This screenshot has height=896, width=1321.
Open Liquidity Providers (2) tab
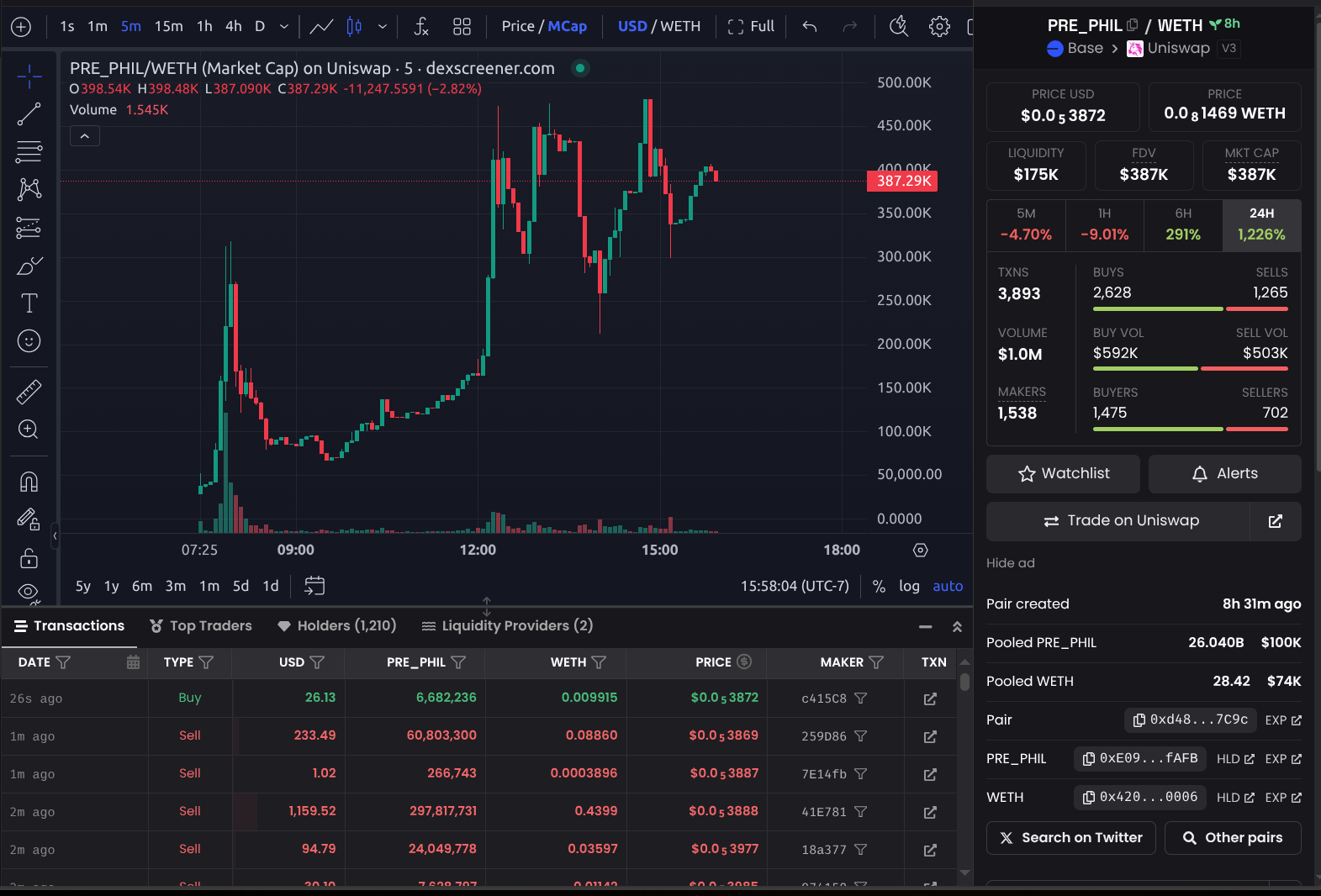tap(507, 625)
